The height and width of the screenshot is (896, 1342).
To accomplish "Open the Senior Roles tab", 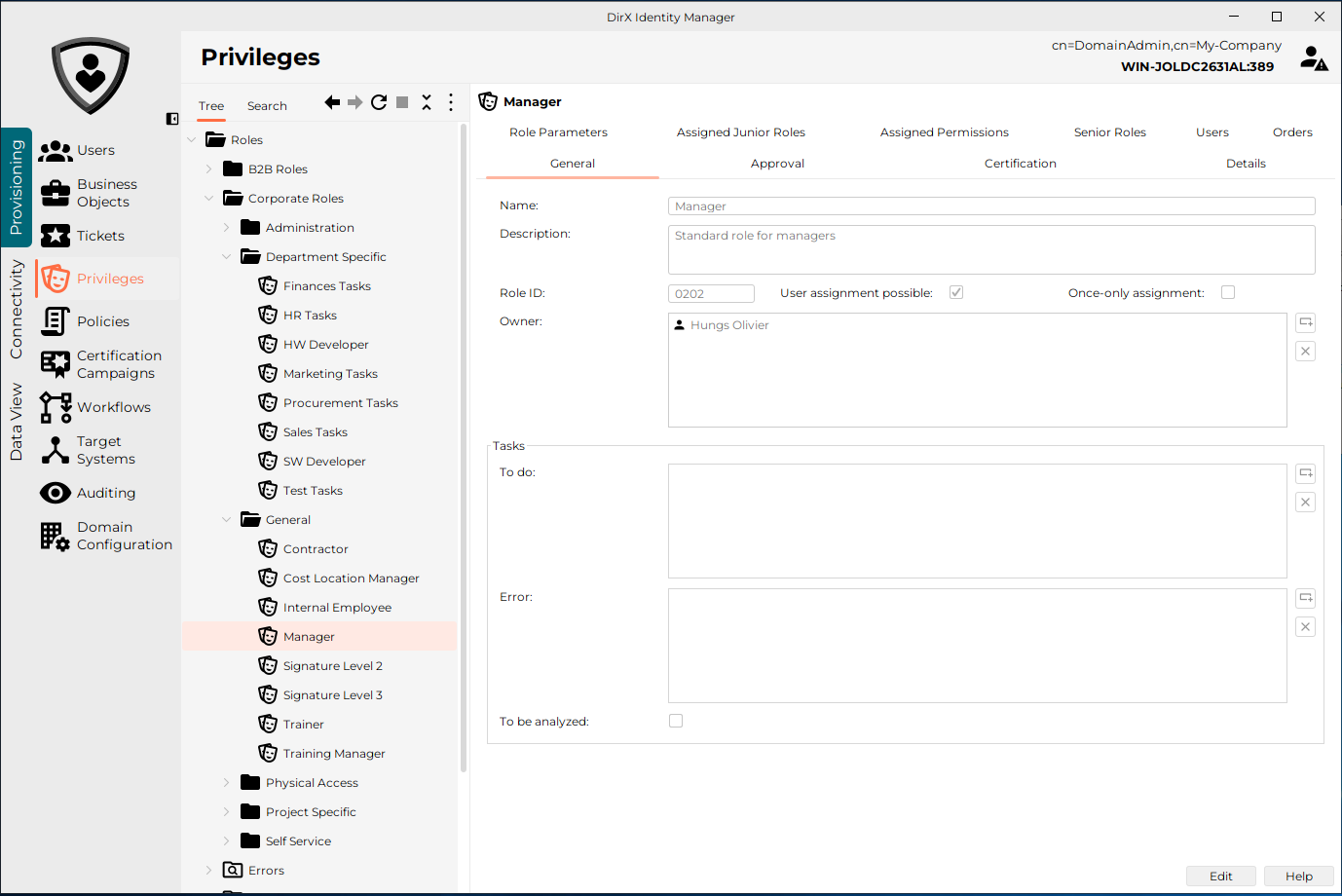I will click(1110, 132).
